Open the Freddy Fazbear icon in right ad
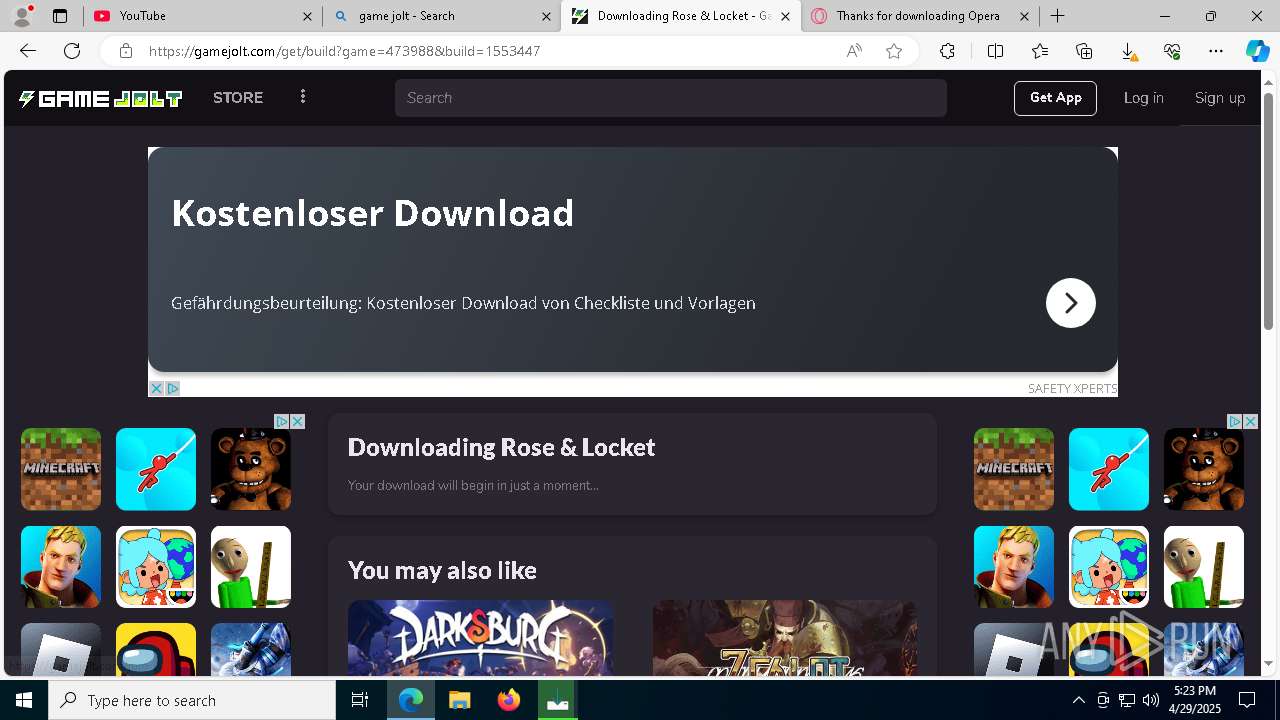 tap(1204, 469)
